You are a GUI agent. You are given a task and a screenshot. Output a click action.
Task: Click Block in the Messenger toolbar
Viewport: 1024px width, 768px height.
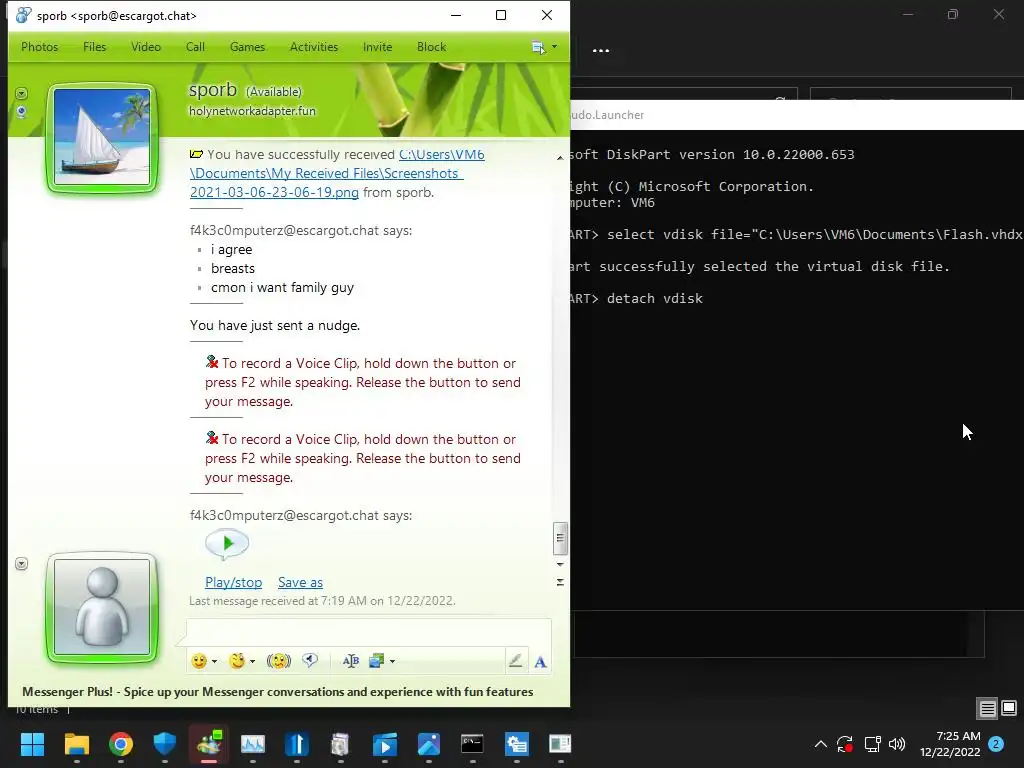(x=431, y=47)
